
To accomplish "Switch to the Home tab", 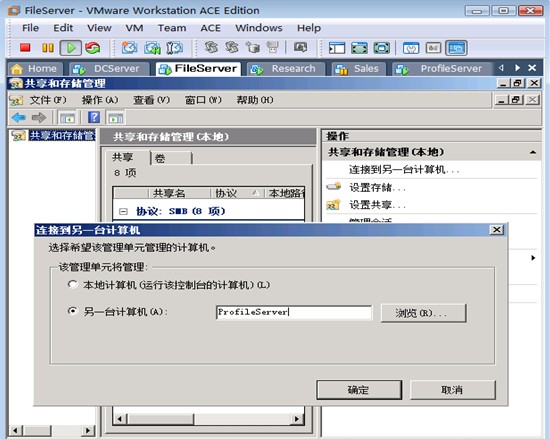I will (x=35, y=69).
